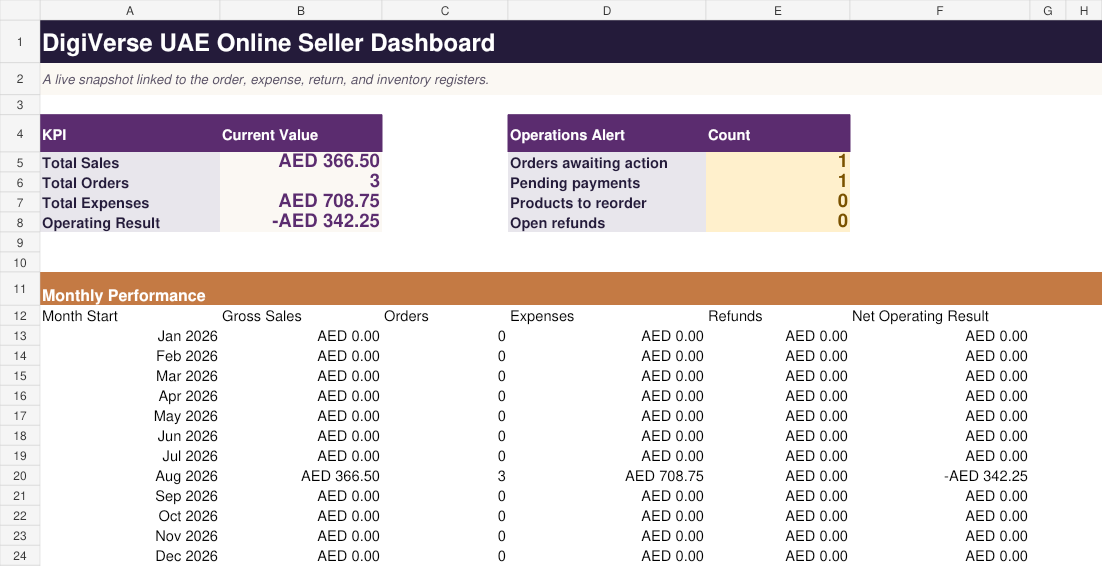The height and width of the screenshot is (566, 1102).
Task: Select the KPI Total Expenses AED 708.75 value
Action: [301, 202]
